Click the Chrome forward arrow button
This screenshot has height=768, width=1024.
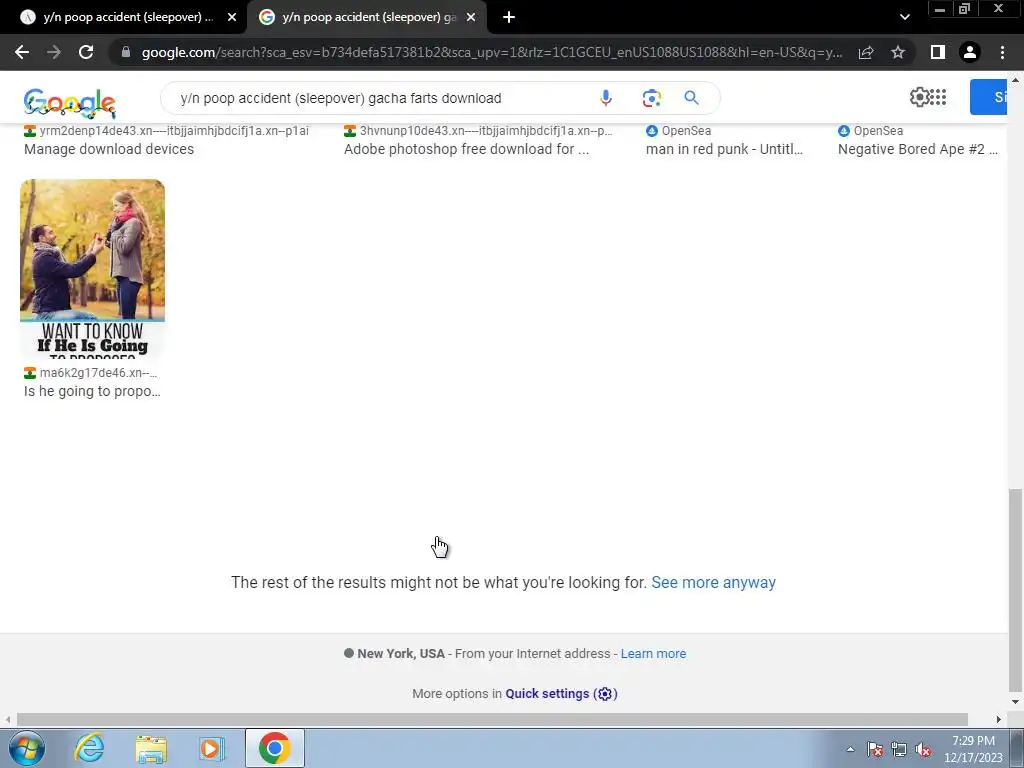click(54, 52)
